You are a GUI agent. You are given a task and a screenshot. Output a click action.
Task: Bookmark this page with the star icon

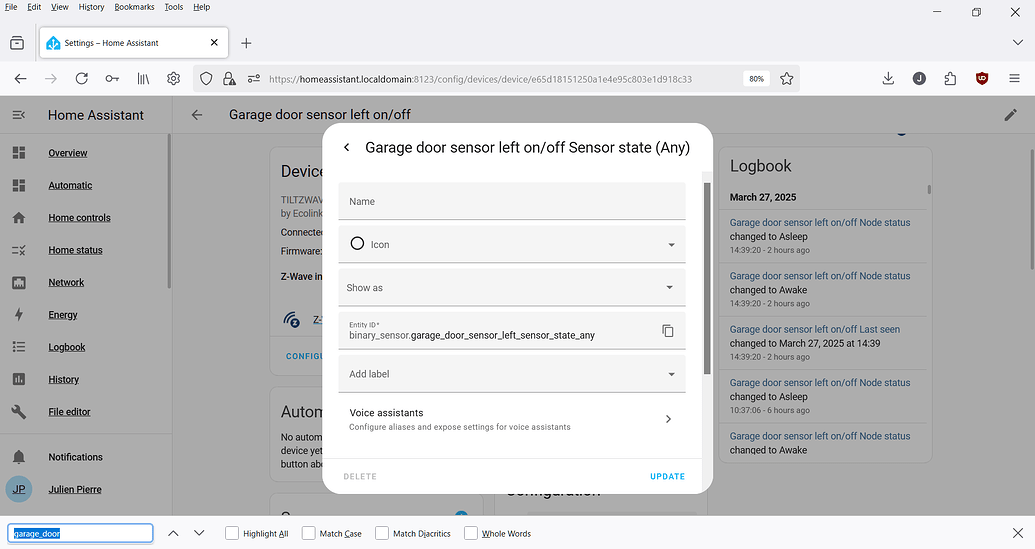(786, 79)
